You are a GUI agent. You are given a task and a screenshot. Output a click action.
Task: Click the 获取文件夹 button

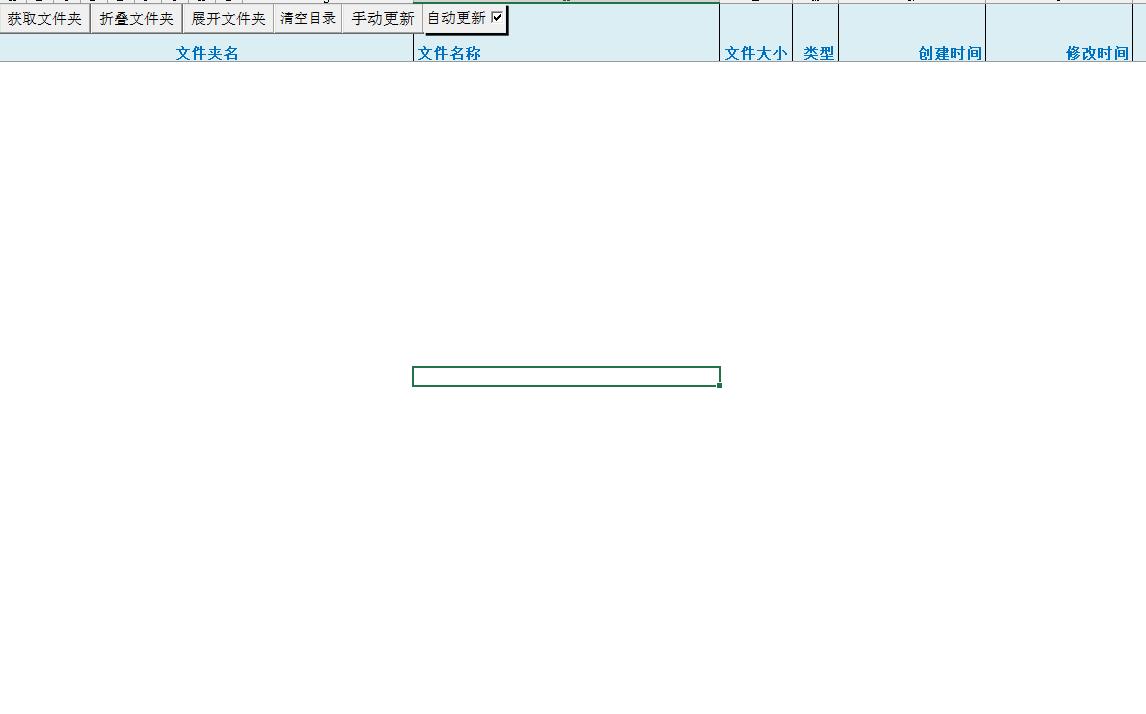pos(45,19)
